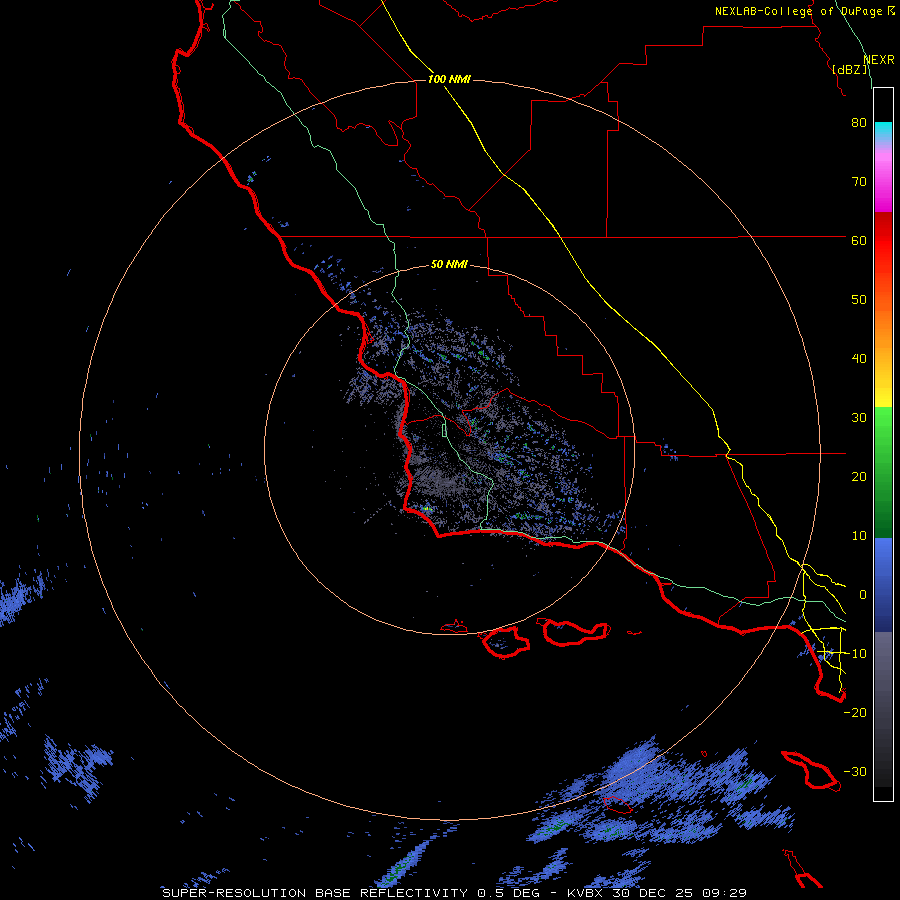Click the 50 value on the dBZ scale
Viewport: 900px width, 900px height.
859,300
